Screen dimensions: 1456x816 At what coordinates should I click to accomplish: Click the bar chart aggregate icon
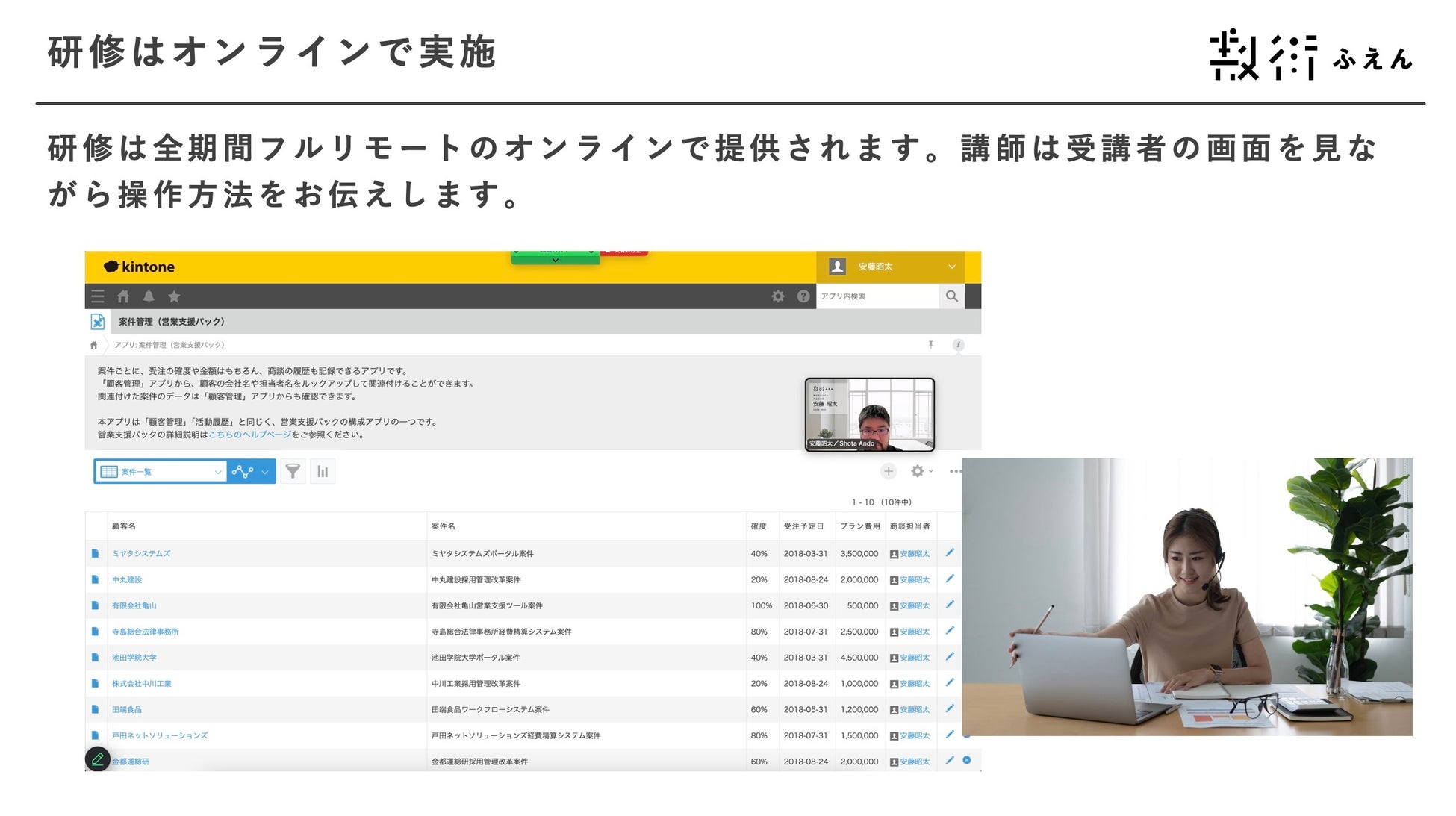coord(323,471)
